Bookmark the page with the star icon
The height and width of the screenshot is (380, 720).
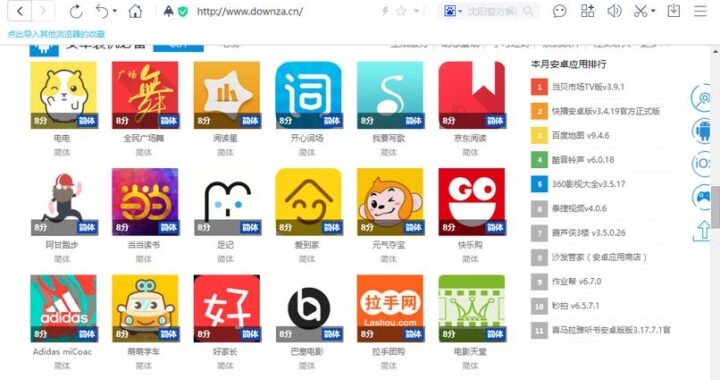click(x=401, y=11)
